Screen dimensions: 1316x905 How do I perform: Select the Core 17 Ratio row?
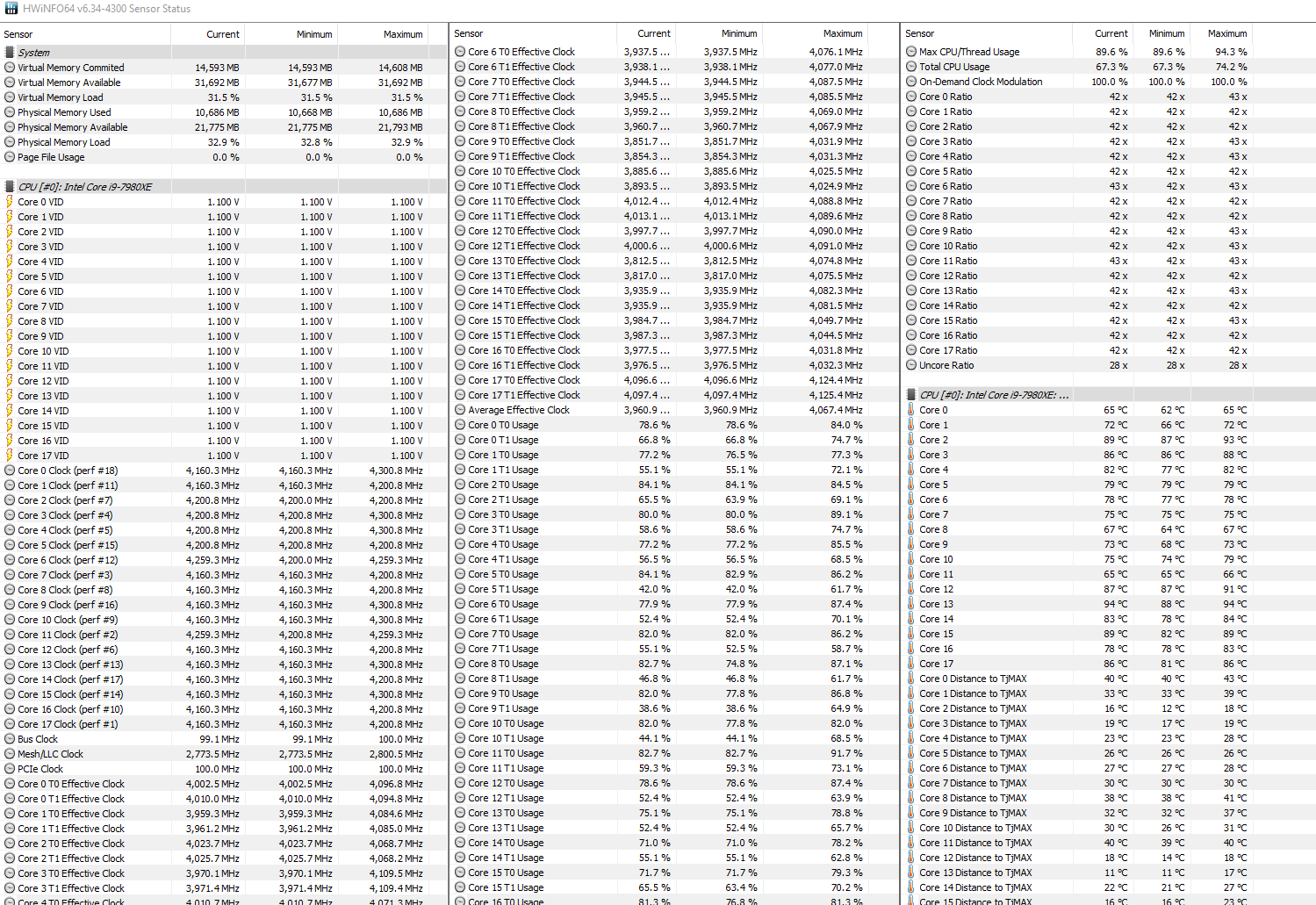coord(1109,350)
